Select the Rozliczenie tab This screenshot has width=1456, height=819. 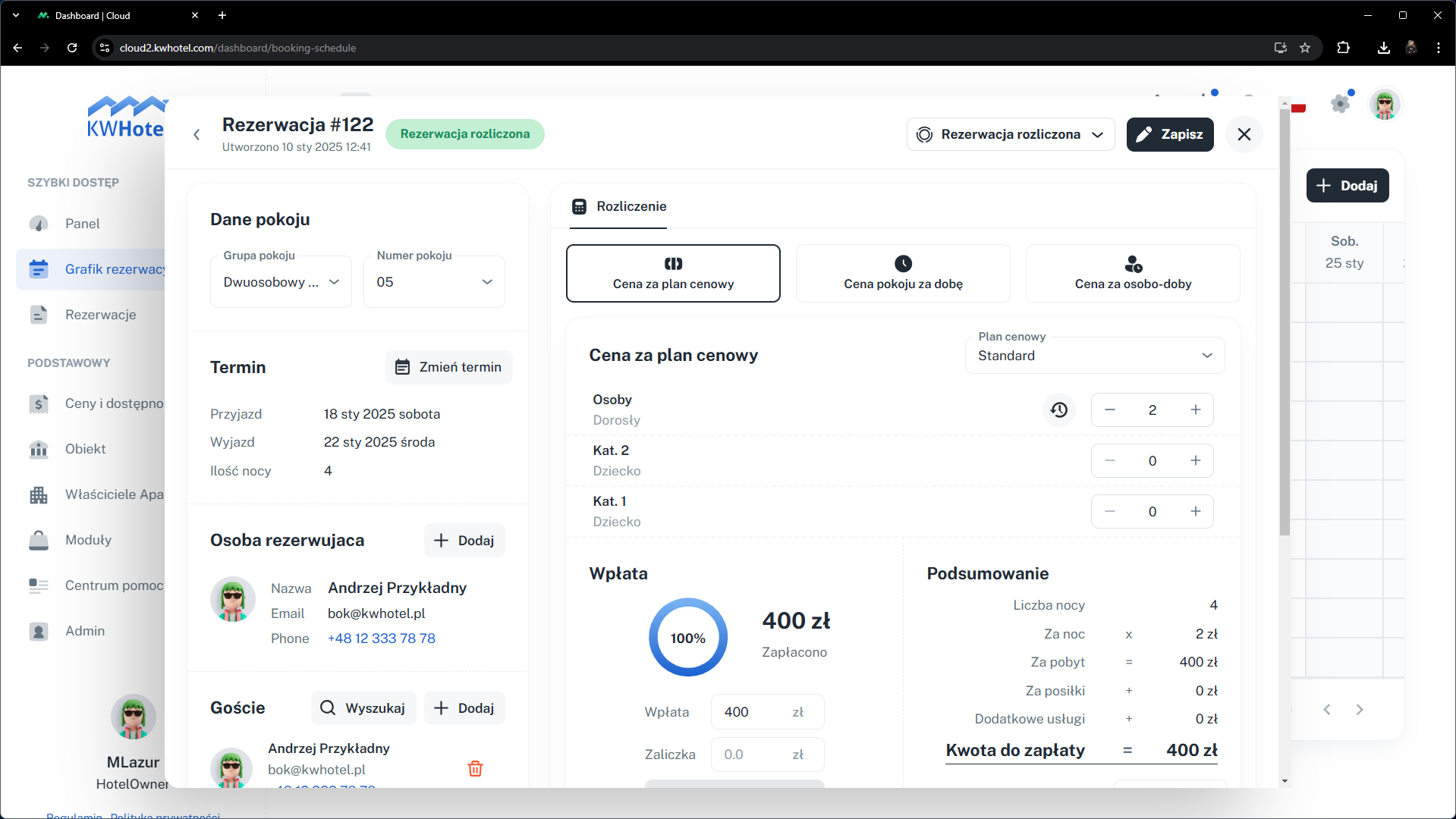[x=618, y=206]
